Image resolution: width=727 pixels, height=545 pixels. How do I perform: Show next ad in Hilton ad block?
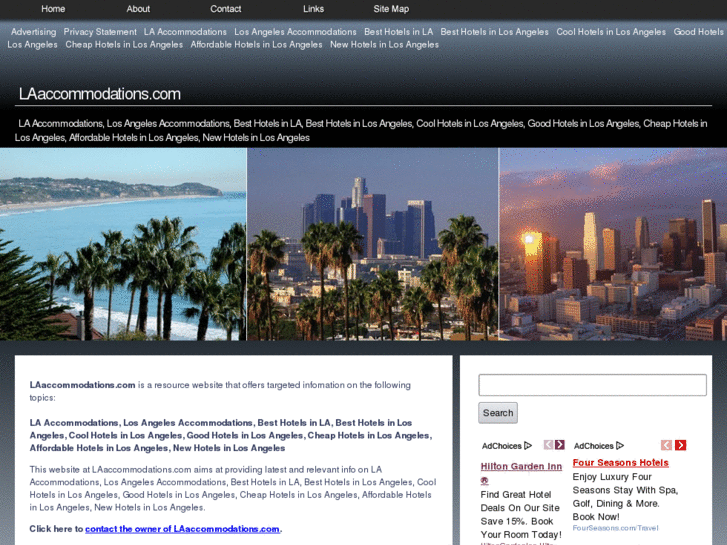tap(560, 445)
